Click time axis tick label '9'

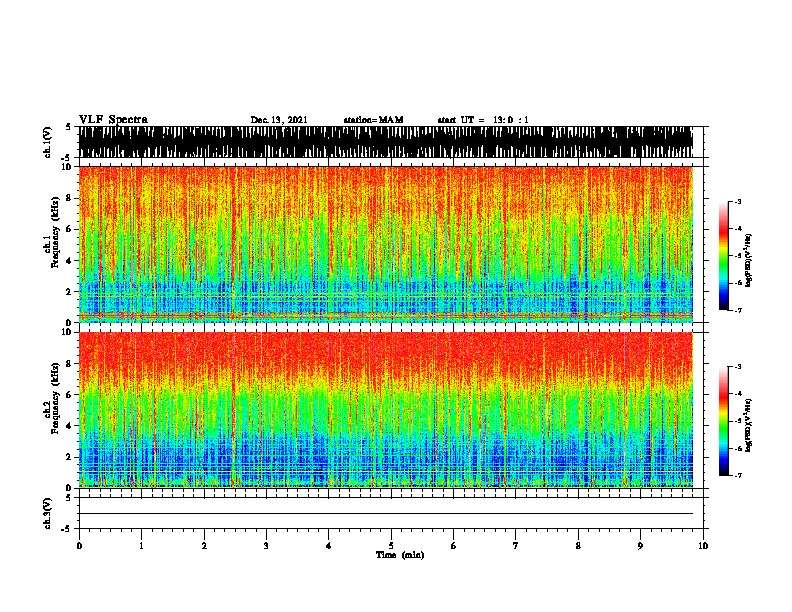pyautogui.click(x=640, y=546)
